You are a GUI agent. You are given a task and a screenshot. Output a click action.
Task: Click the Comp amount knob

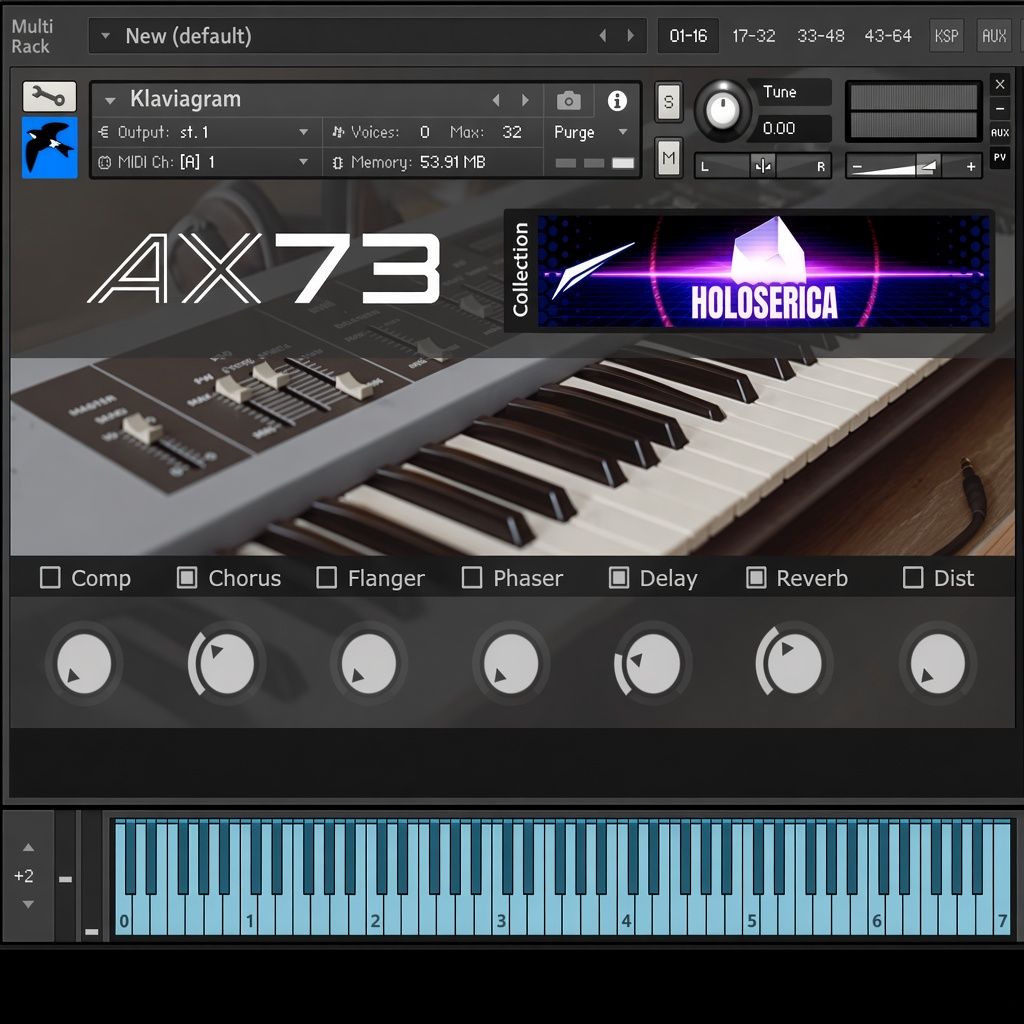click(x=84, y=663)
